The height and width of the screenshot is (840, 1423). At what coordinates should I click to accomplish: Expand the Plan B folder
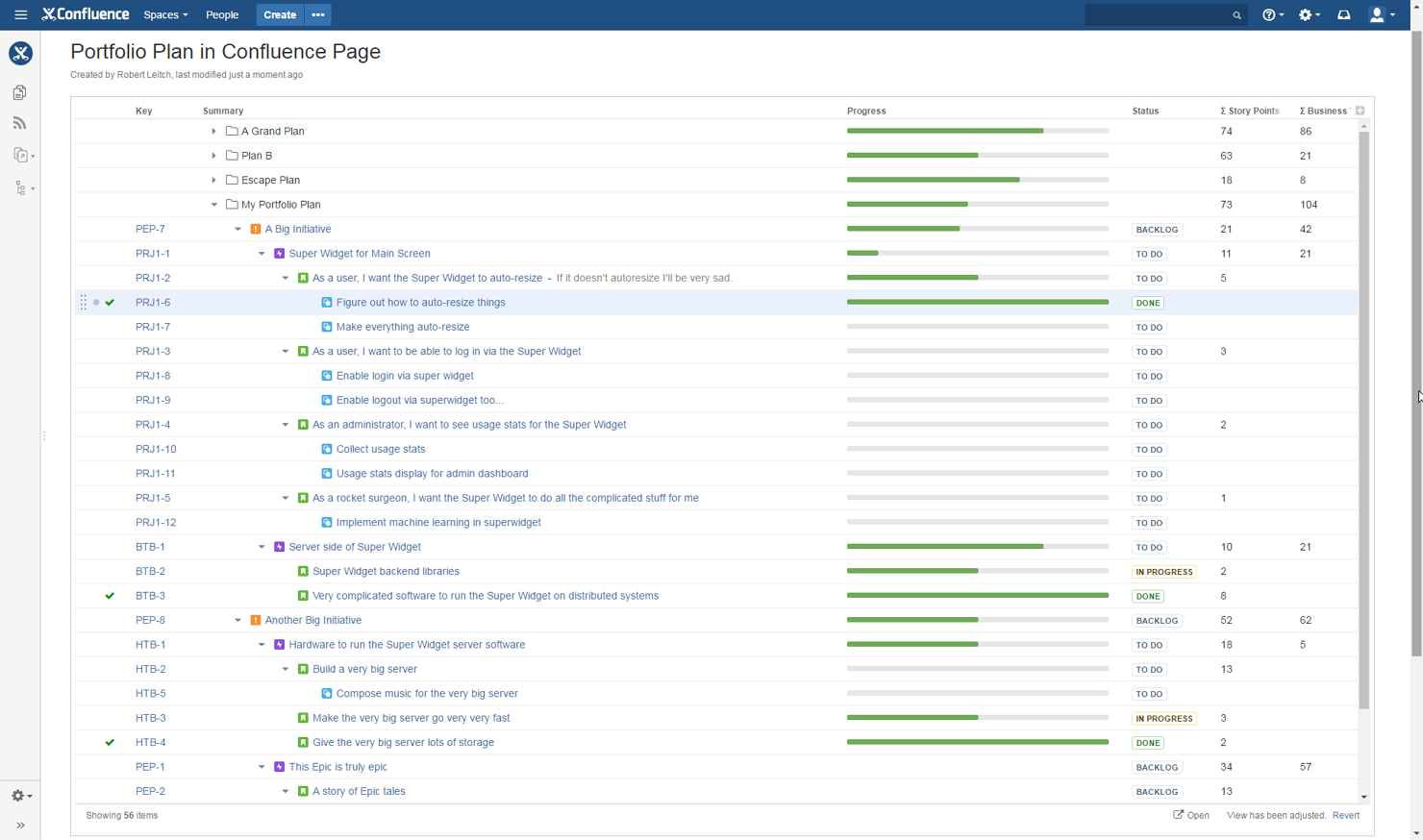tap(213, 156)
